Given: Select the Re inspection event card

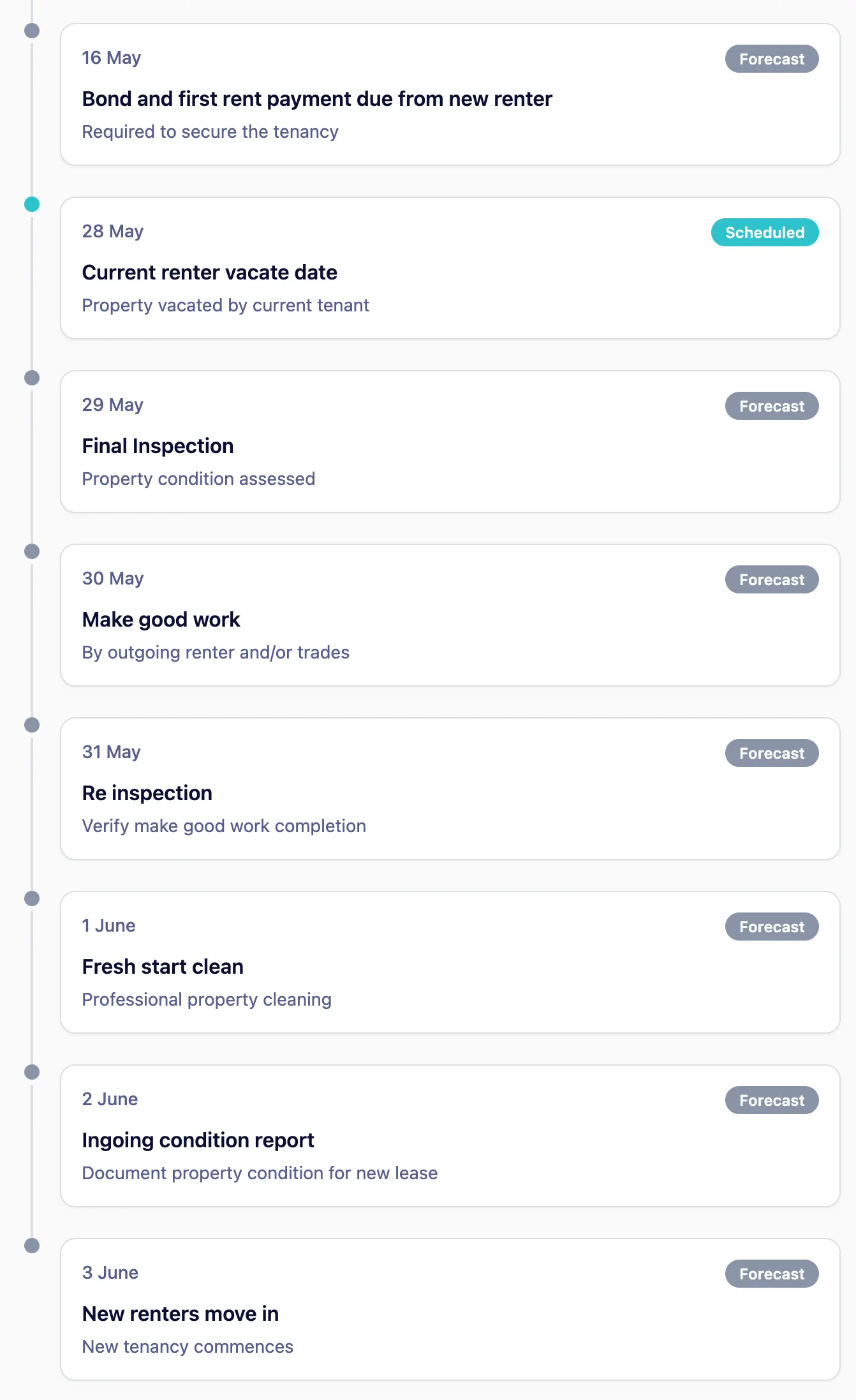Looking at the screenshot, I should (450, 789).
